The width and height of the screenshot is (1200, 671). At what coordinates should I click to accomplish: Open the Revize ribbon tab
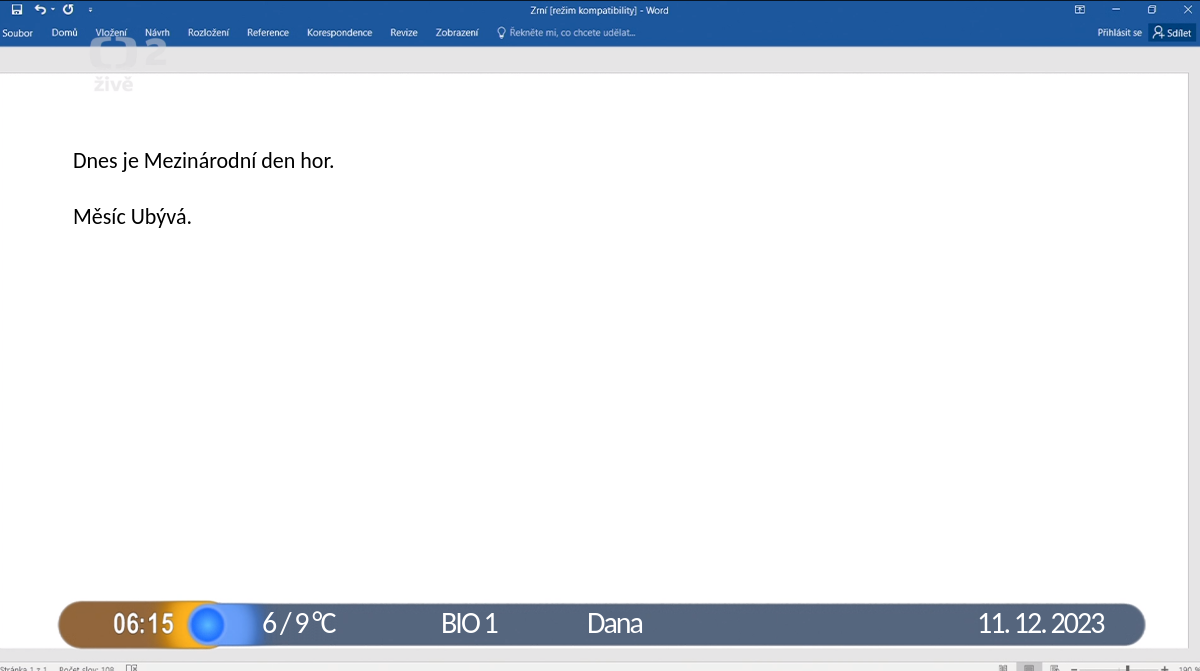[404, 33]
